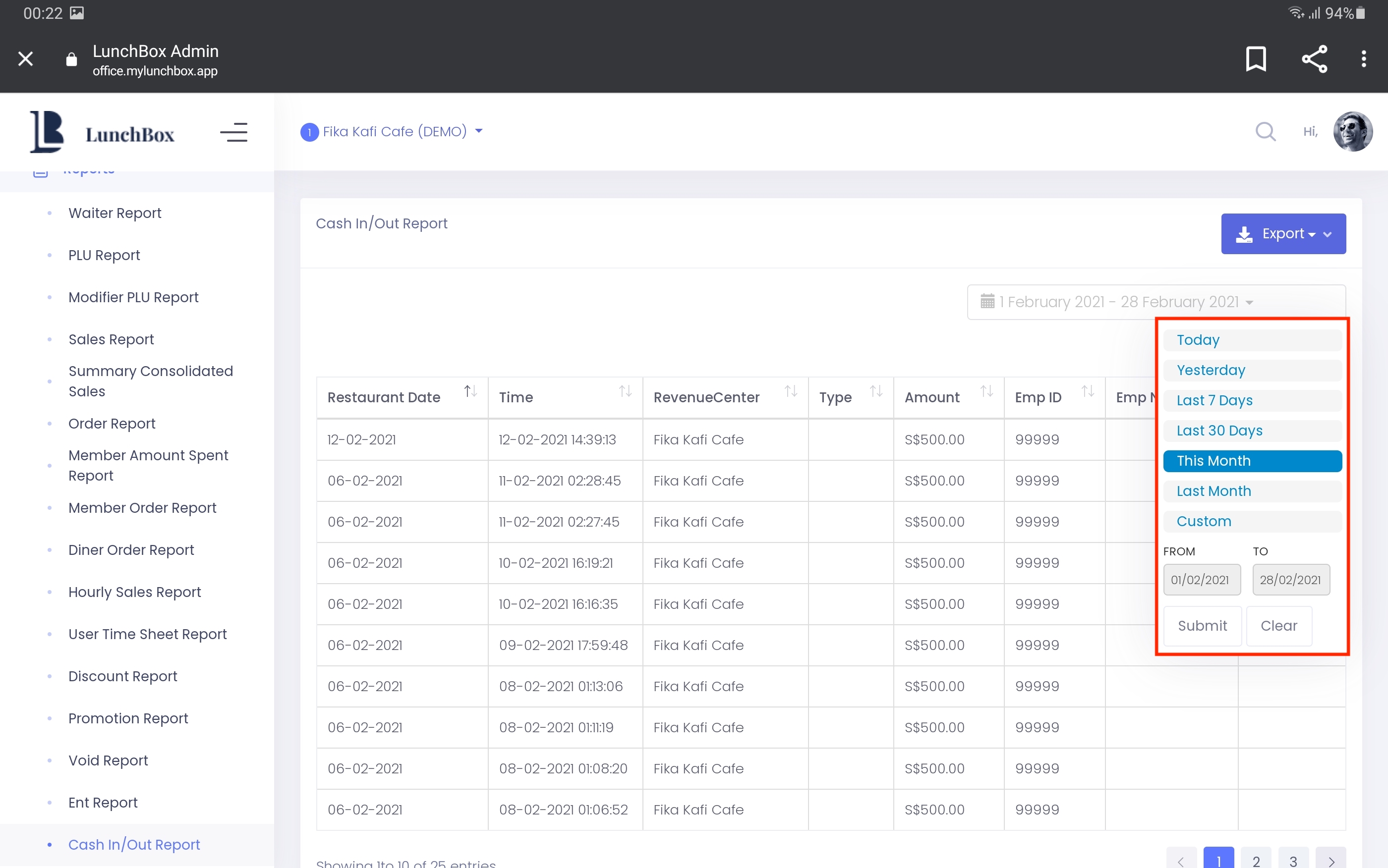The height and width of the screenshot is (868, 1388).
Task: Click the search magnifier icon
Action: click(x=1265, y=131)
